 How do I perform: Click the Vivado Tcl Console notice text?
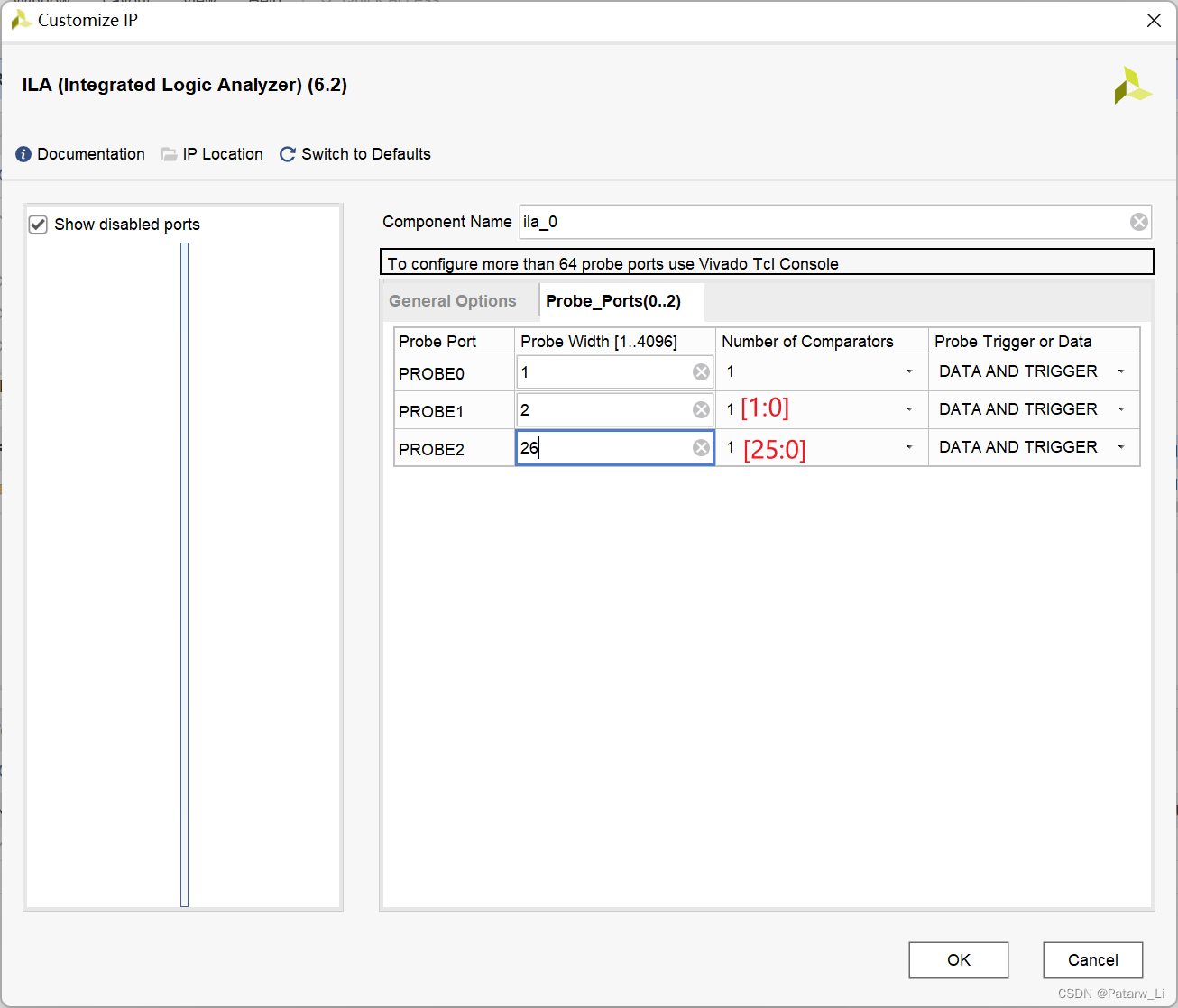click(x=613, y=263)
